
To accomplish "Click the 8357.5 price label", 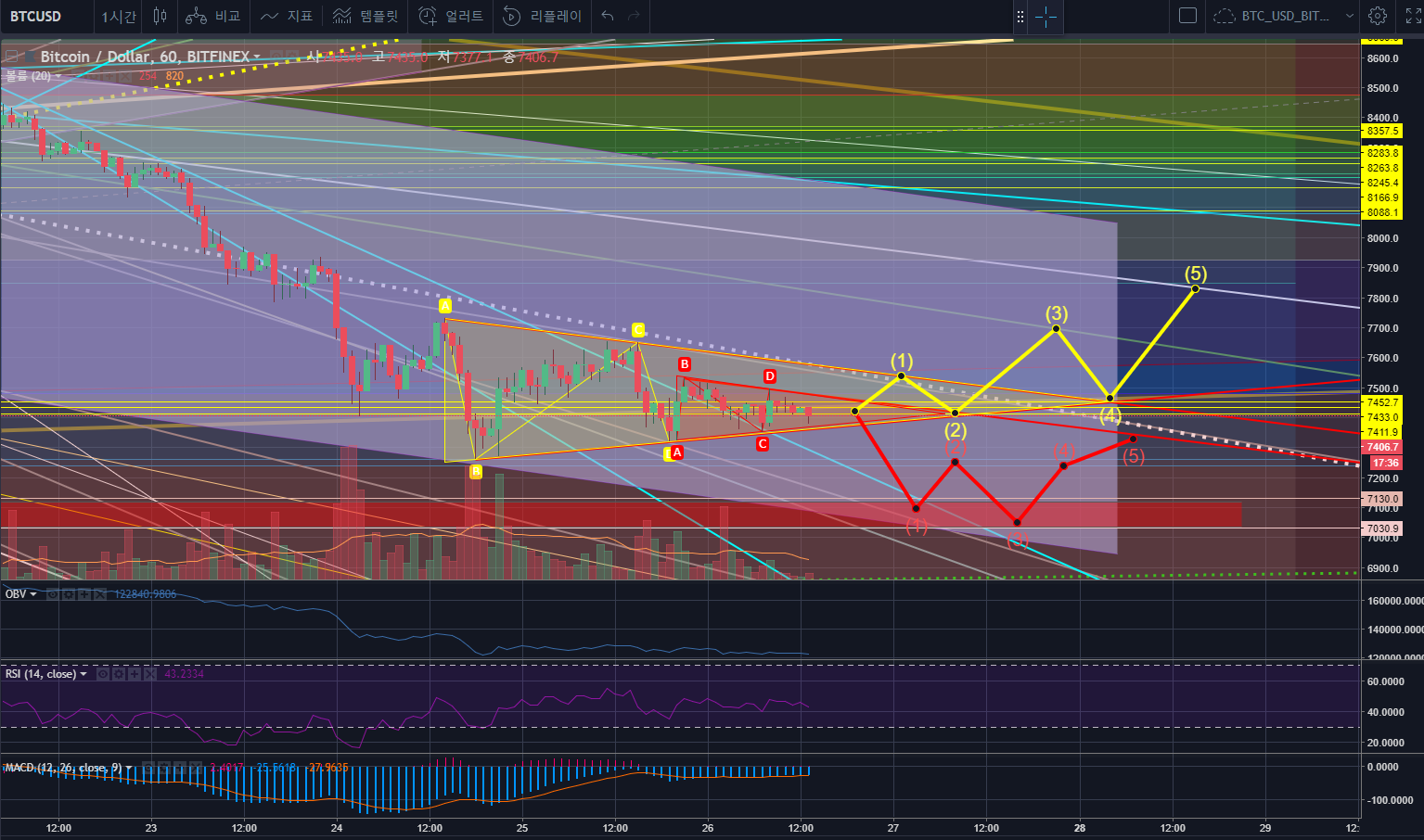I will pyautogui.click(x=1382, y=132).
